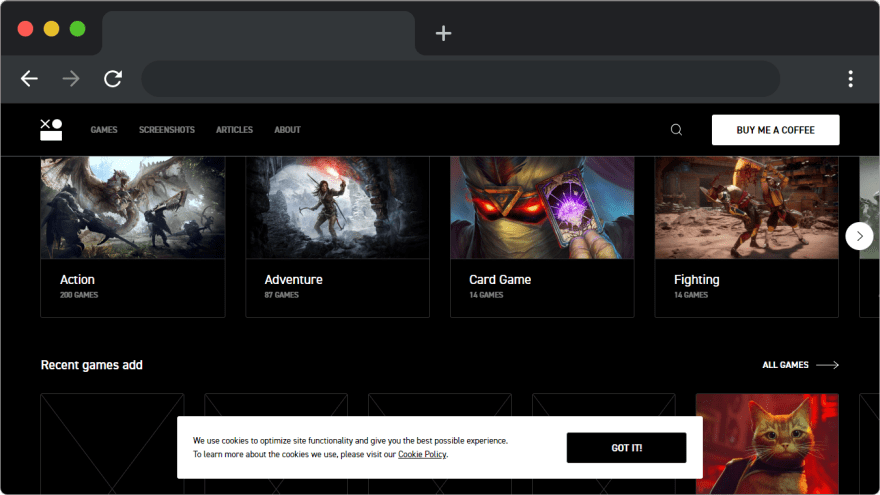
Task: Click the green maximize window button
Action: [77, 29]
